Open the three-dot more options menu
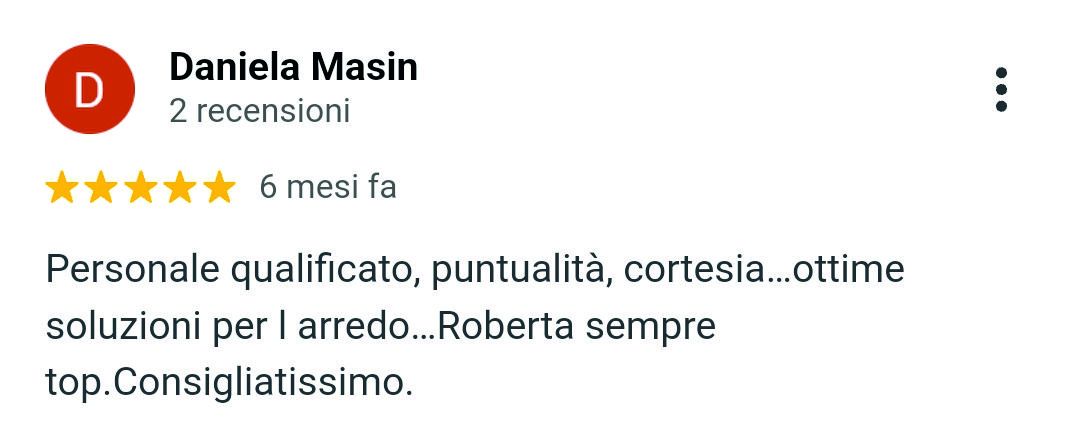The width and height of the screenshot is (1080, 435). click(1001, 90)
